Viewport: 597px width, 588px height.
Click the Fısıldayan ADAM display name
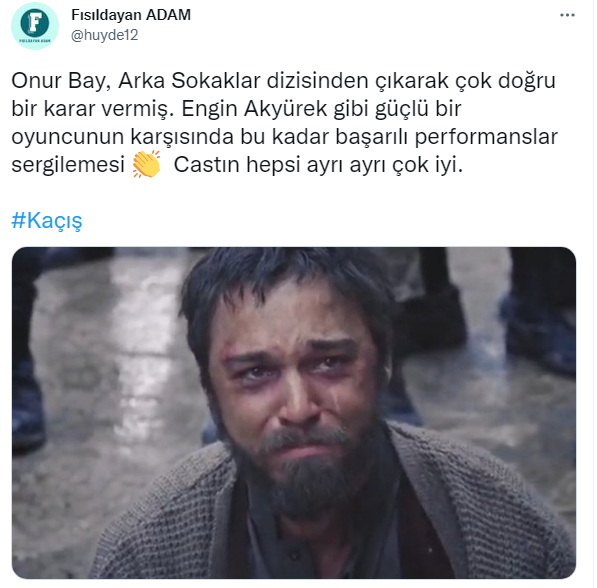coord(131,15)
